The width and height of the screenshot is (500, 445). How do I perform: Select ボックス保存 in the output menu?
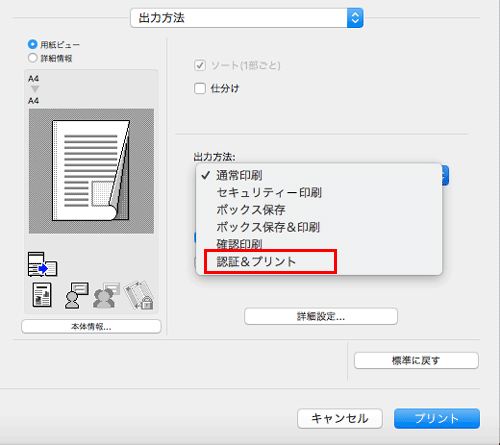point(251,210)
